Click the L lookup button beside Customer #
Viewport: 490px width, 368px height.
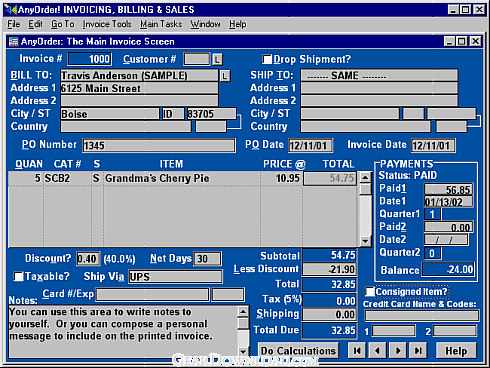pos(217,59)
